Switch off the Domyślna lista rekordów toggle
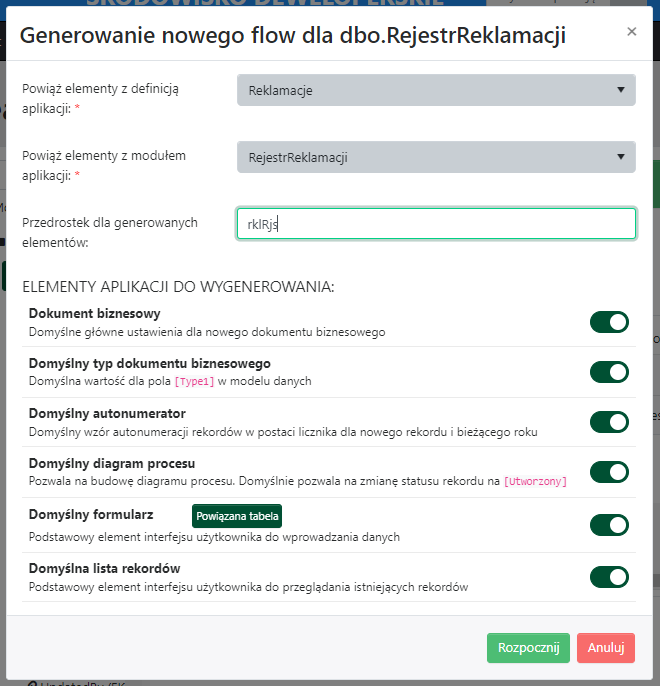The image size is (660, 686). 609,577
